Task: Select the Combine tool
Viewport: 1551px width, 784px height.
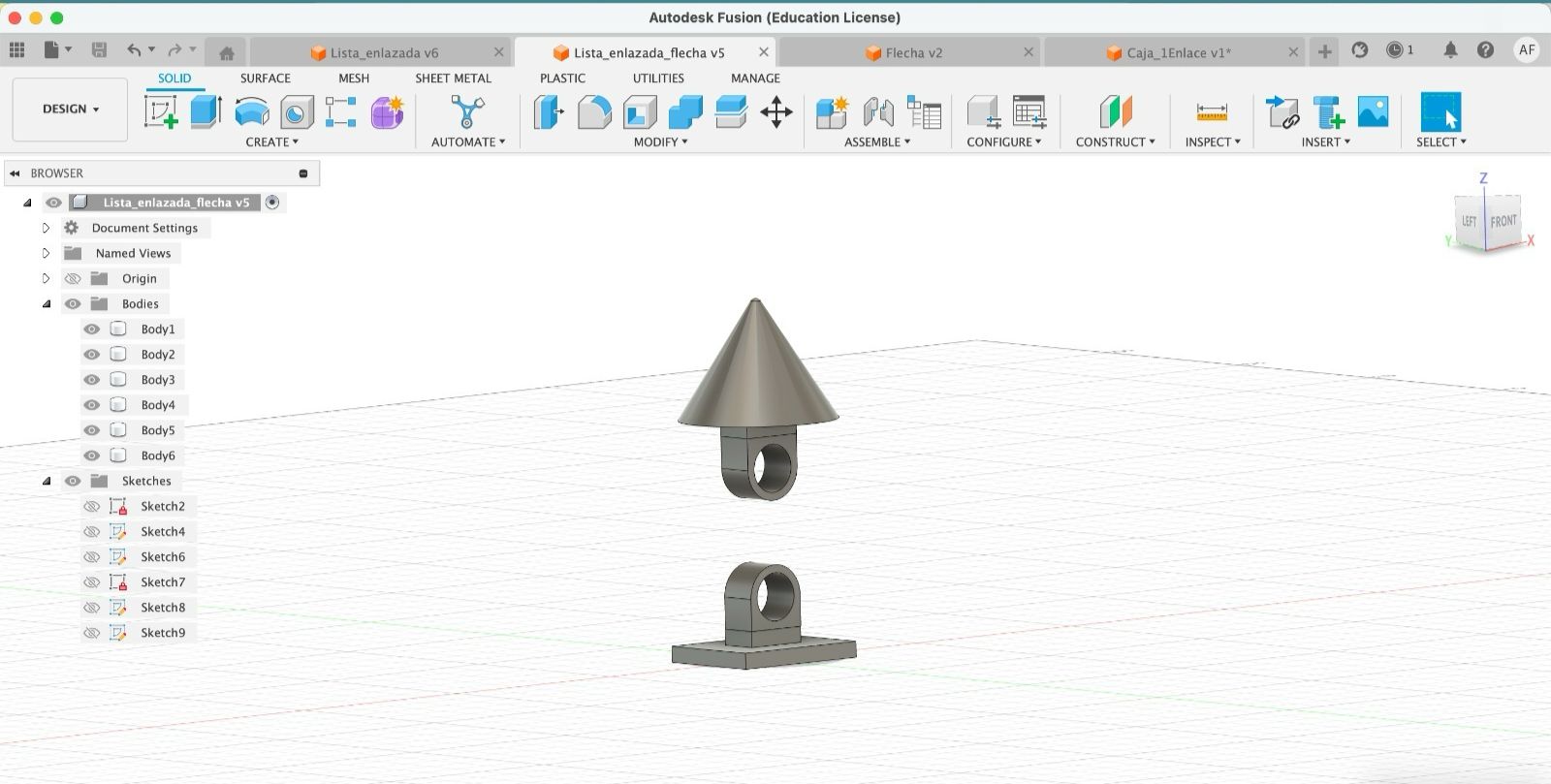Action: click(x=685, y=112)
